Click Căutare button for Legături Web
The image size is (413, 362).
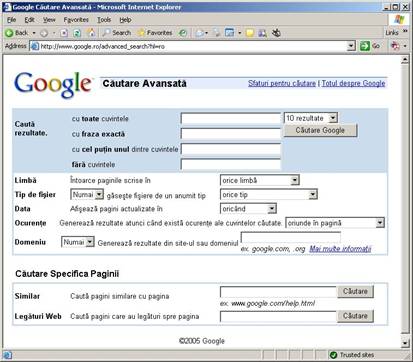pos(355,316)
